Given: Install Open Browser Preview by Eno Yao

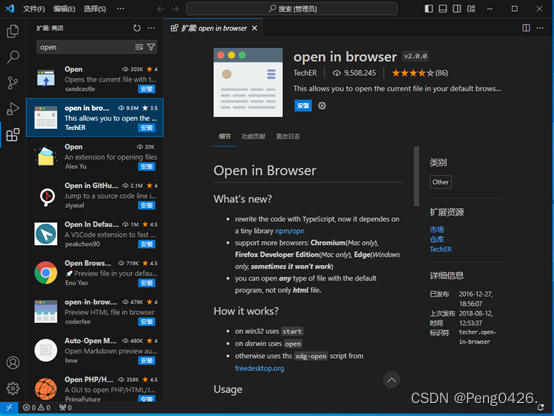Looking at the screenshot, I should 147,283.
